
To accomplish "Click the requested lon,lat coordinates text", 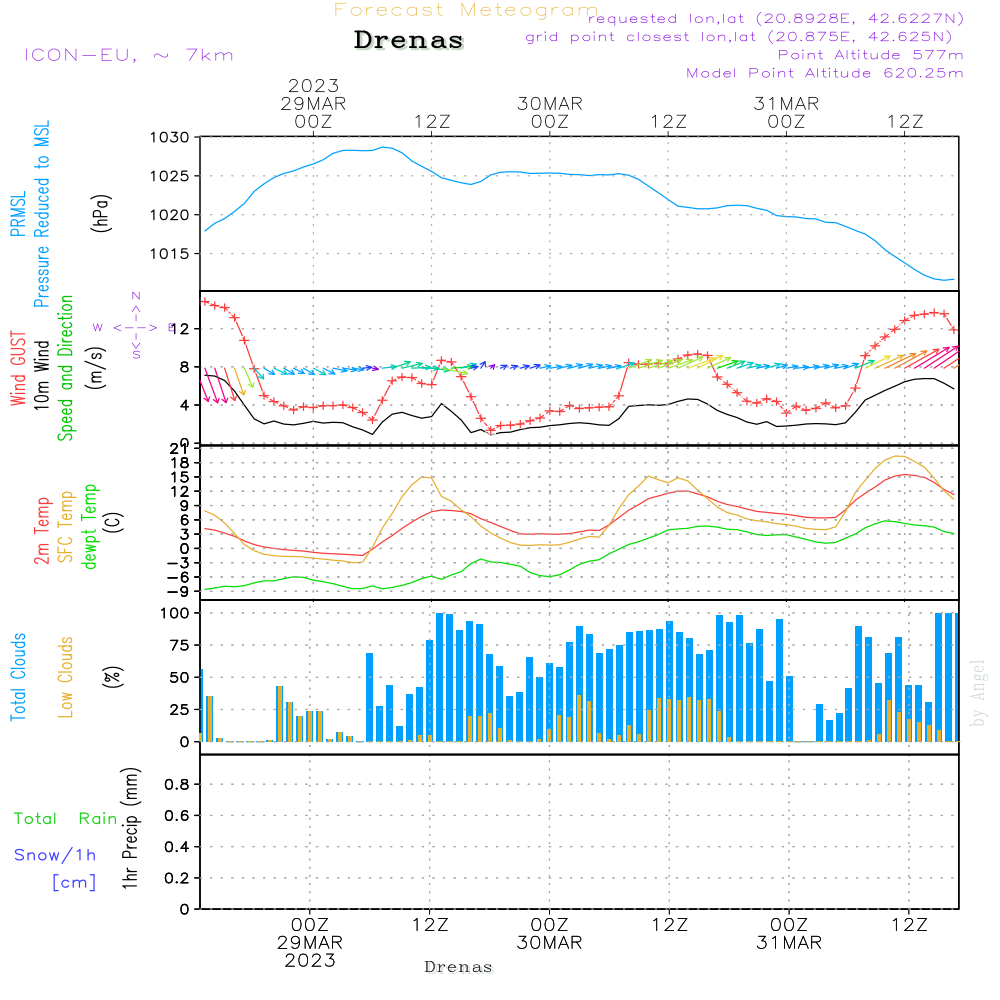I will [776, 19].
